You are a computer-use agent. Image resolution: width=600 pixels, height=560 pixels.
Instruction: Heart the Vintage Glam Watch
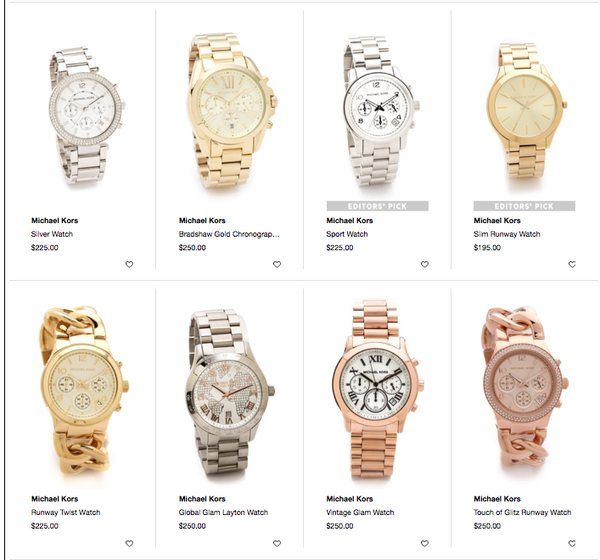point(424,543)
